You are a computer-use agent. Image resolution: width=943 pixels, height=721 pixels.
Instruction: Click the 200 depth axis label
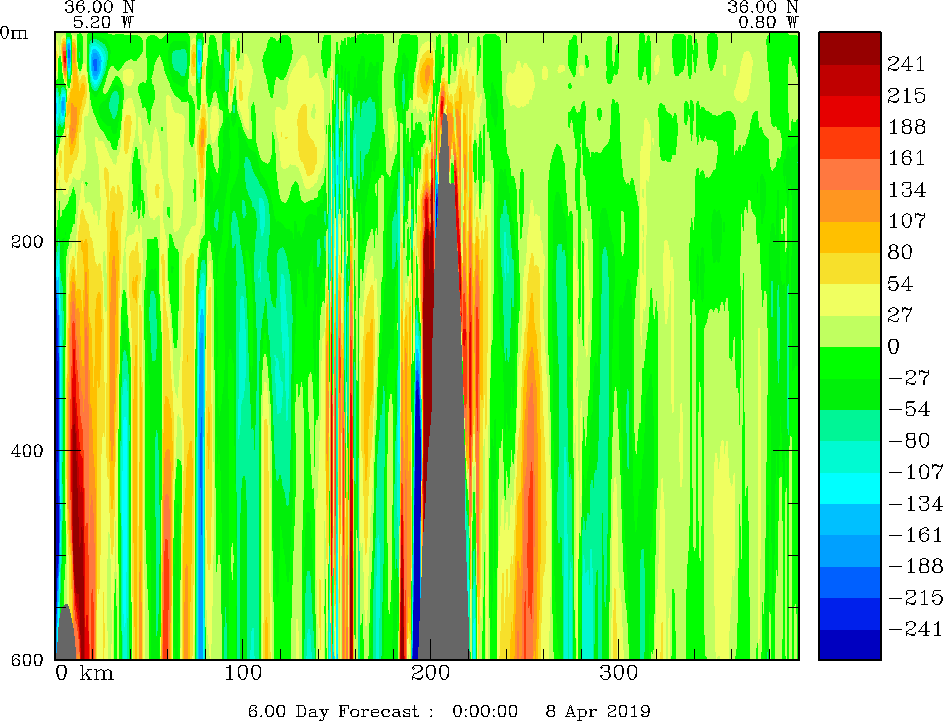(27, 242)
